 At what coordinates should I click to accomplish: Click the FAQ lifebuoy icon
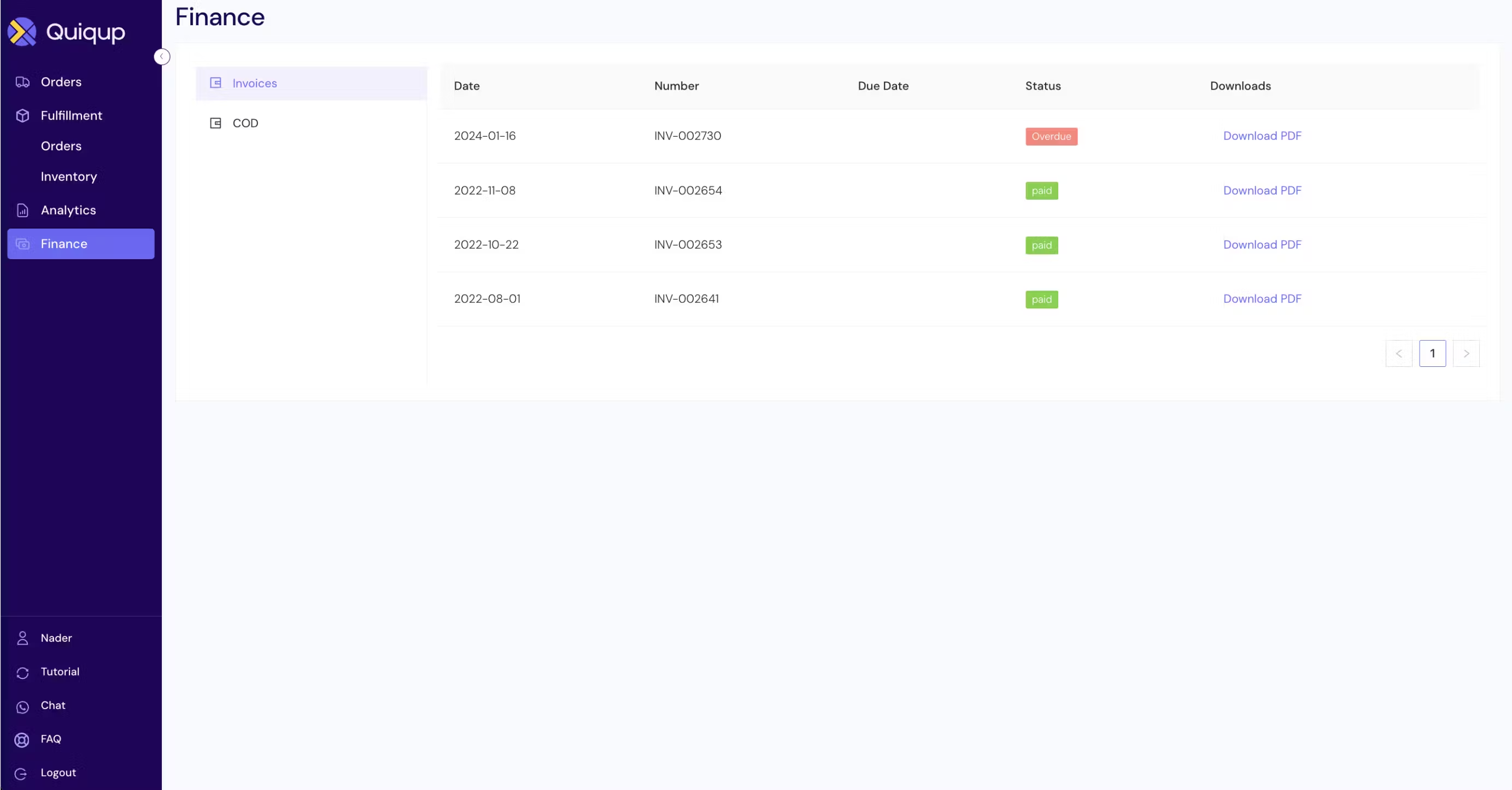[x=22, y=740]
